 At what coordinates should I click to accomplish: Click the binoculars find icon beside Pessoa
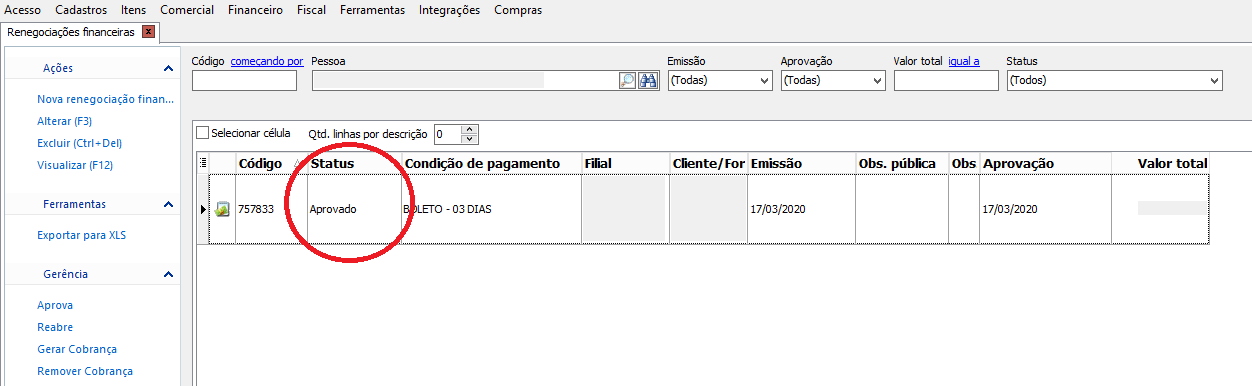pyautogui.click(x=647, y=81)
